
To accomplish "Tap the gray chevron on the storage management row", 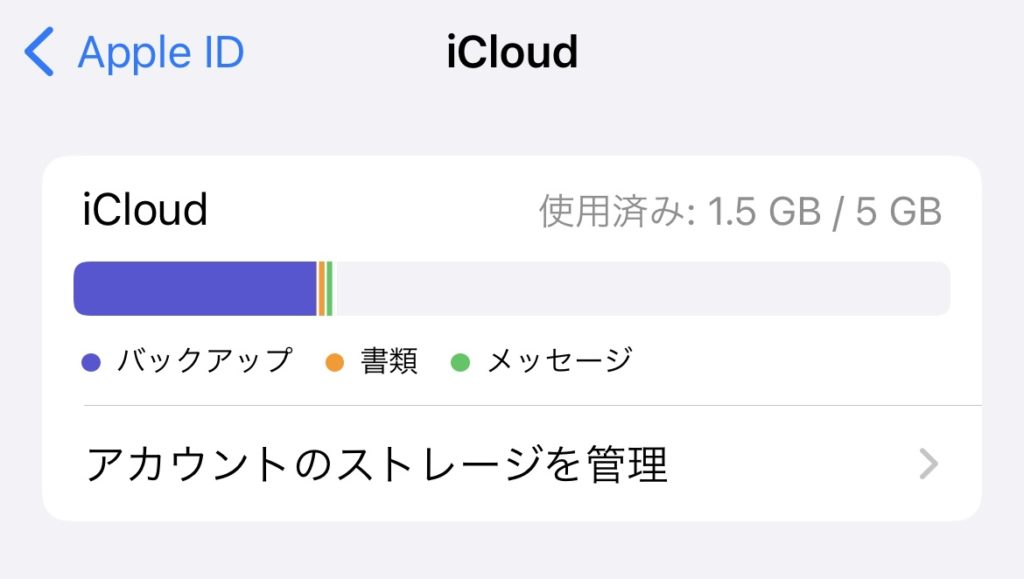I will [929, 464].
